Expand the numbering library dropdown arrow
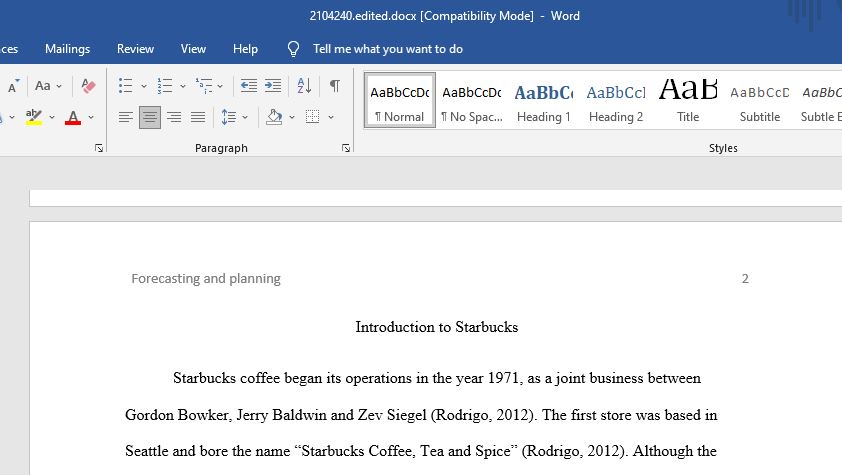 pos(183,86)
